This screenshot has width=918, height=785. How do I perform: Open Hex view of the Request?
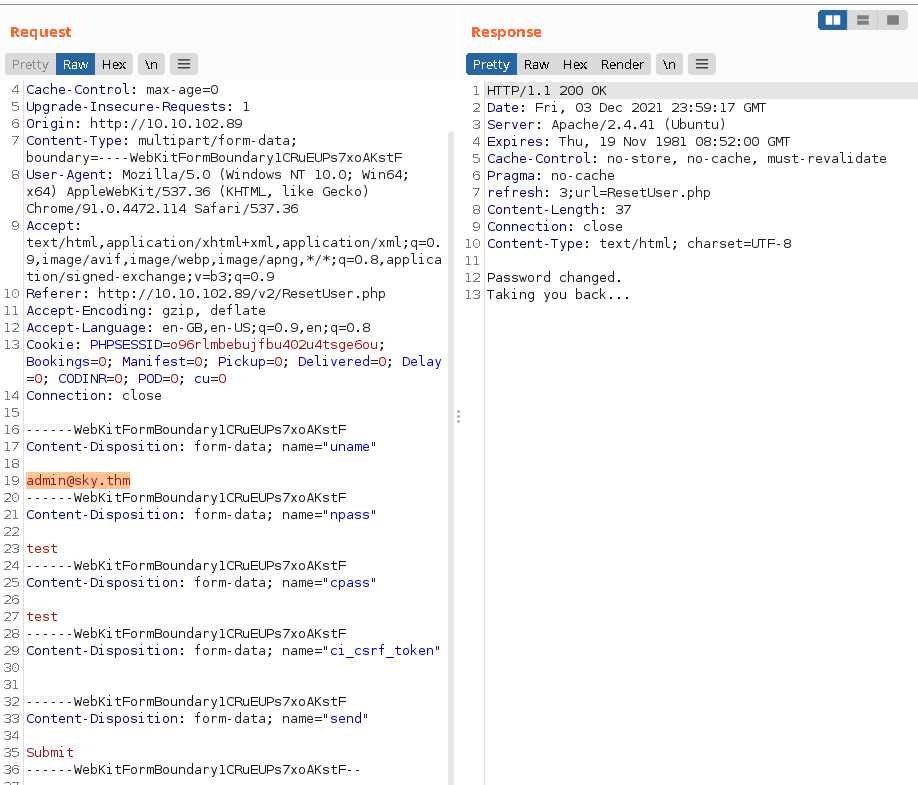114,64
